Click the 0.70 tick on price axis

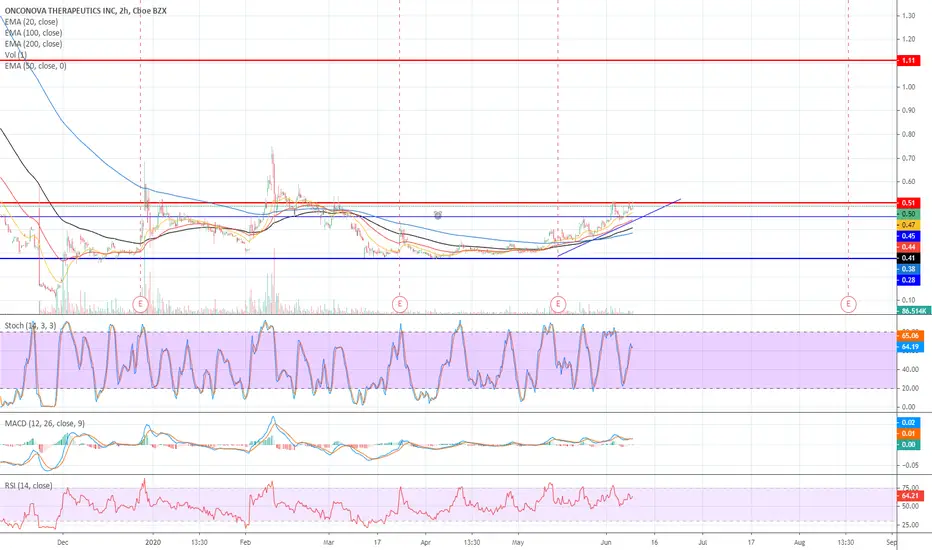click(x=908, y=158)
